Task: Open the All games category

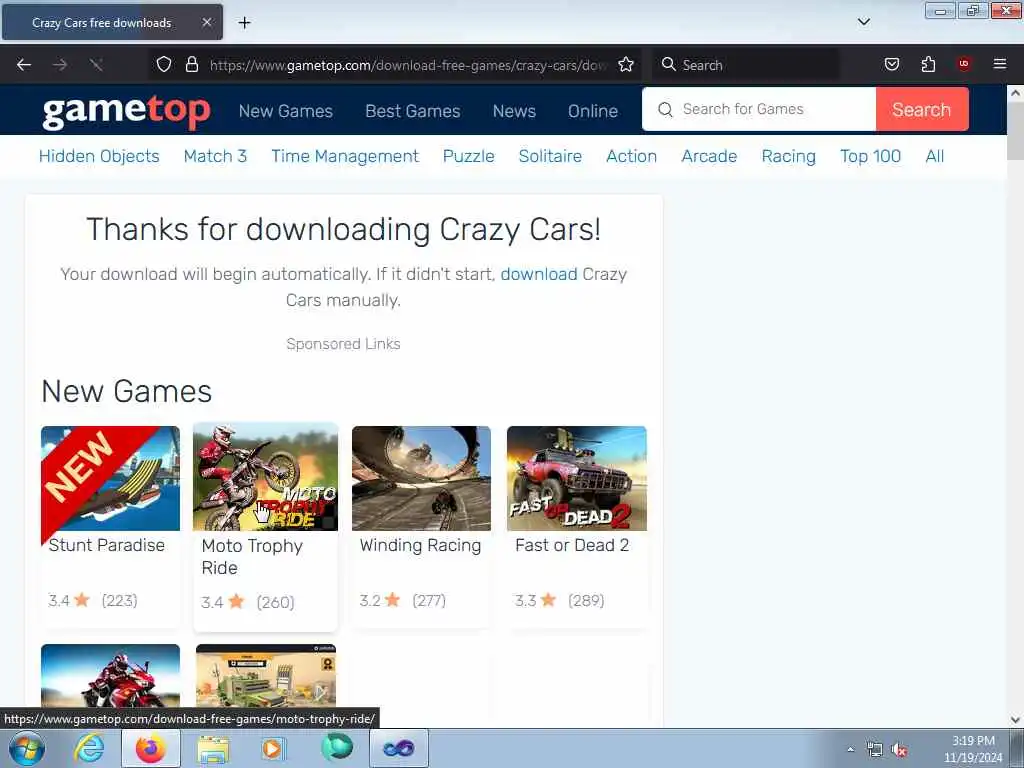Action: tap(935, 156)
